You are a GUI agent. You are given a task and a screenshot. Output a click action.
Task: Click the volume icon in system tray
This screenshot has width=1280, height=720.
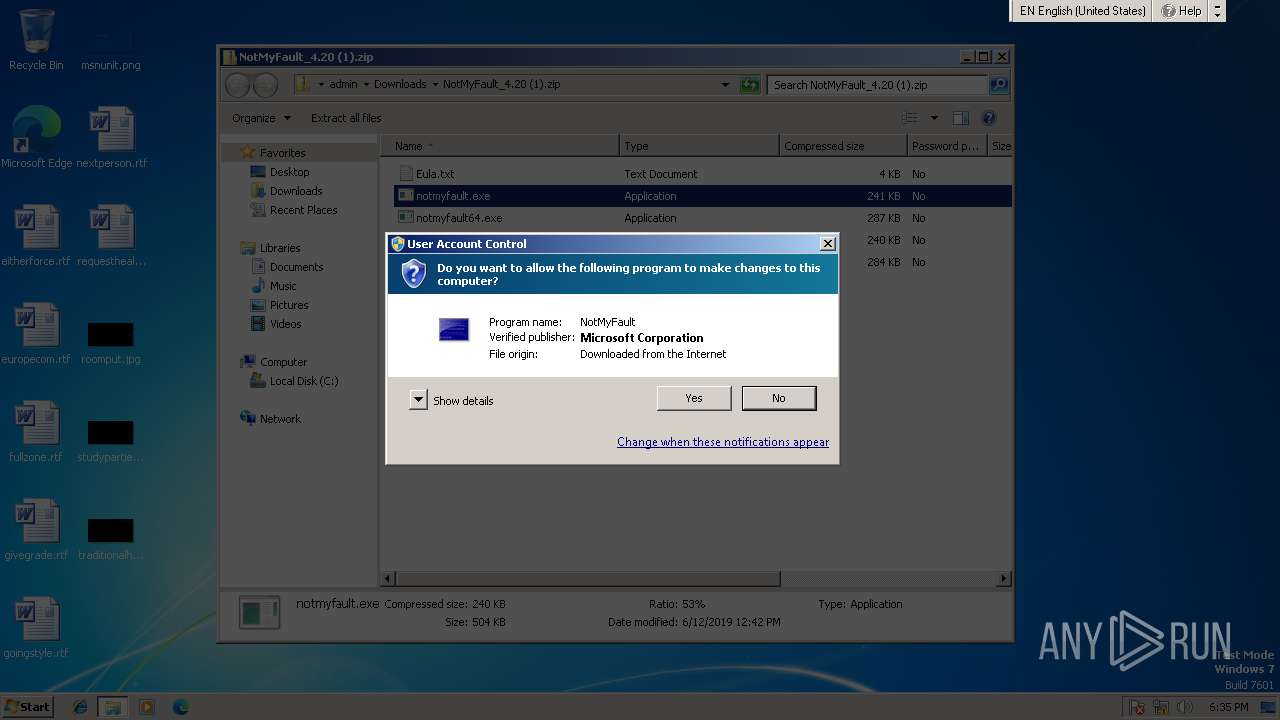(x=1186, y=707)
